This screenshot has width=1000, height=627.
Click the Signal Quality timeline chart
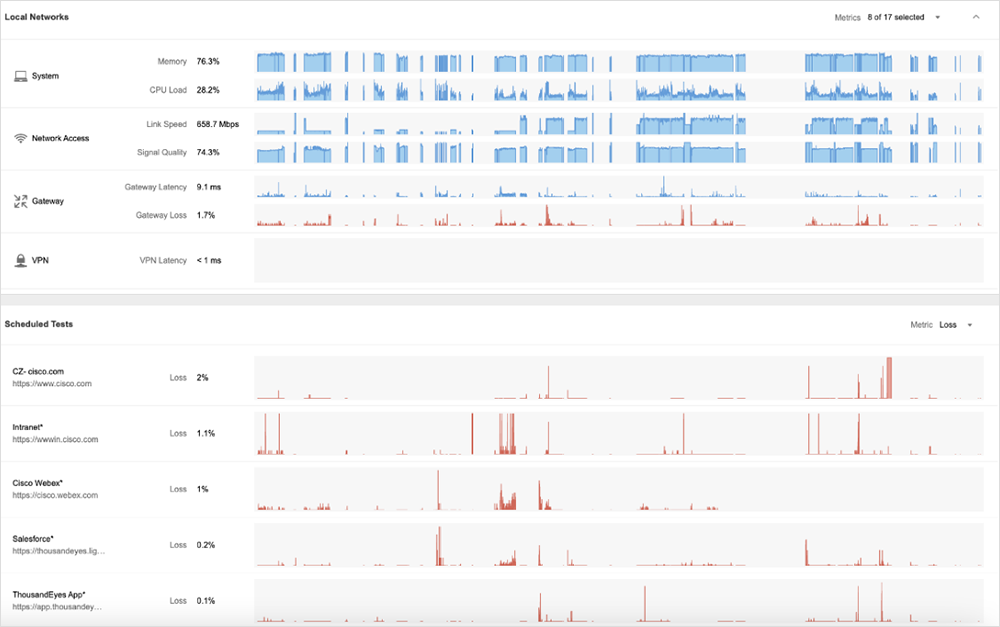pyautogui.click(x=619, y=153)
